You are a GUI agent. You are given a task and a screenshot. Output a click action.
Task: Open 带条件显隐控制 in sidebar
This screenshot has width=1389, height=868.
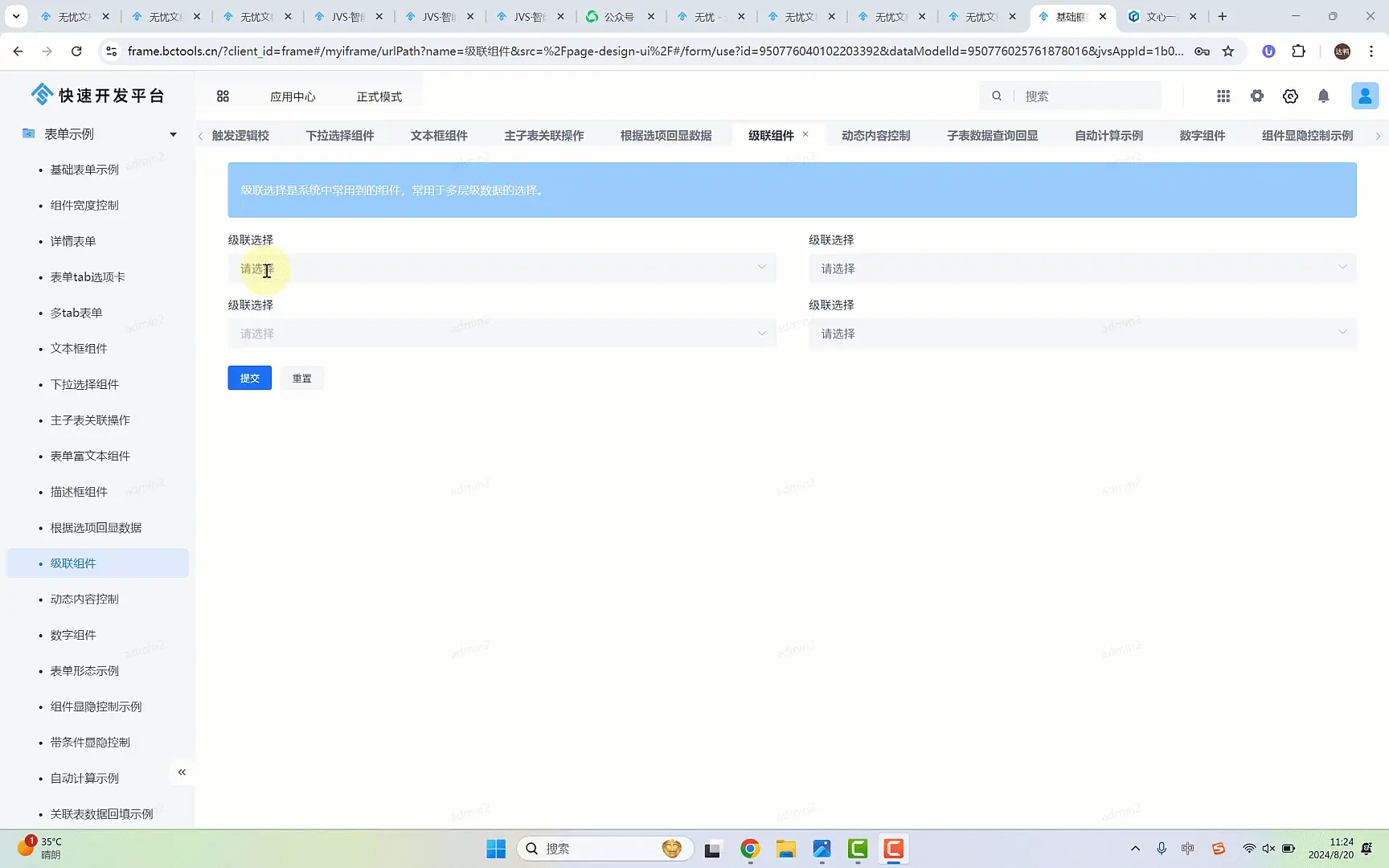[x=90, y=743]
